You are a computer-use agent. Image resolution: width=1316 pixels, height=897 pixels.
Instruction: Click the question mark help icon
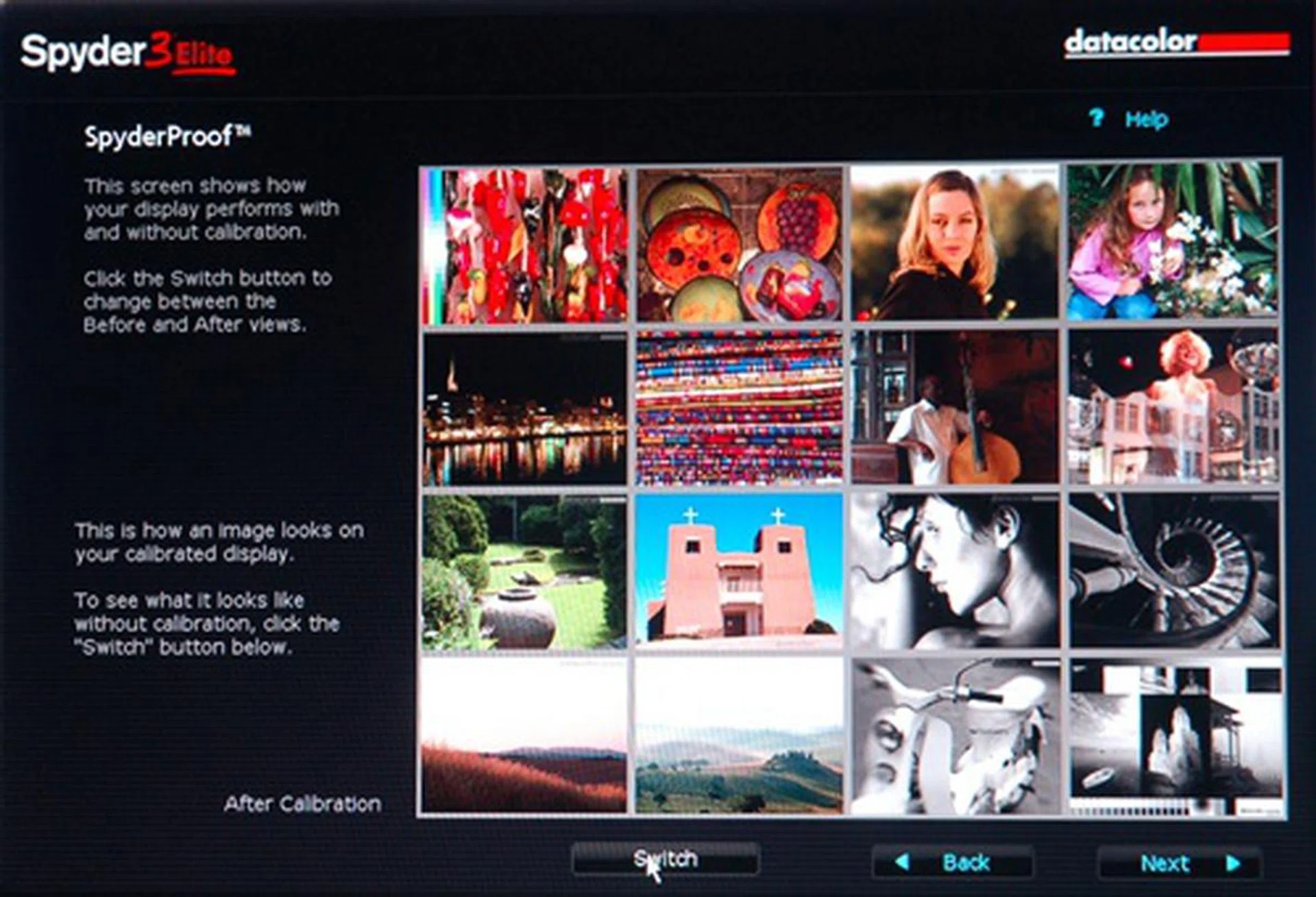point(1096,118)
